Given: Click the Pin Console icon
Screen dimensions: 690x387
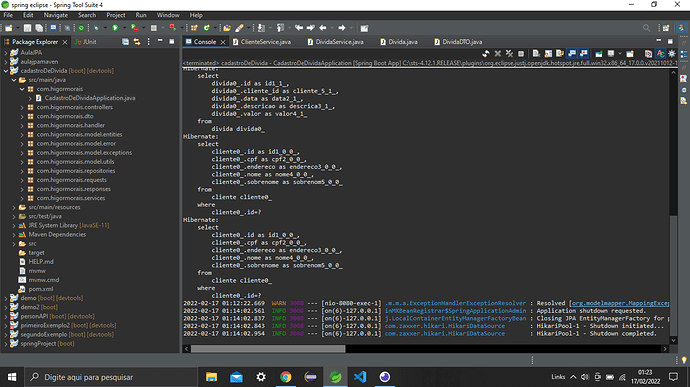Looking at the screenshot, I should (599, 54).
